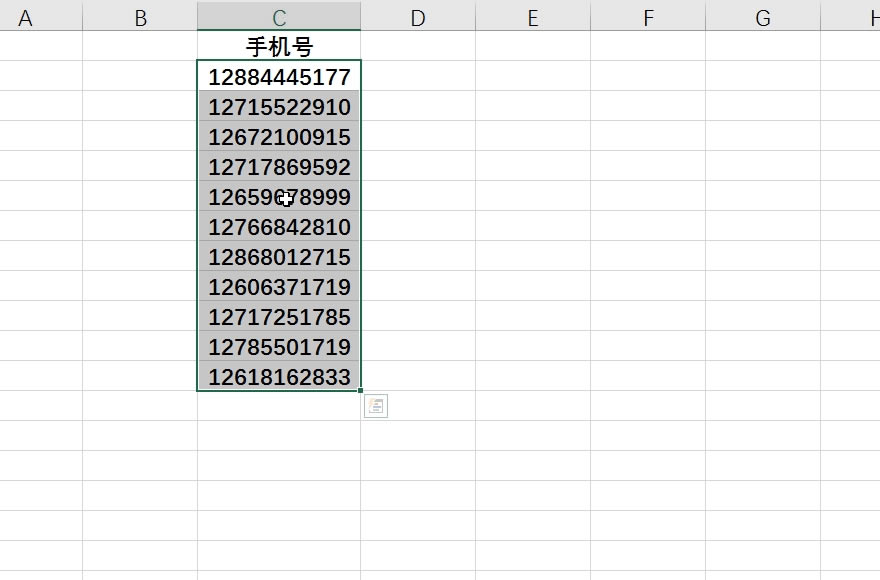880x580 pixels.
Task: Select column header D
Action: coord(417,17)
